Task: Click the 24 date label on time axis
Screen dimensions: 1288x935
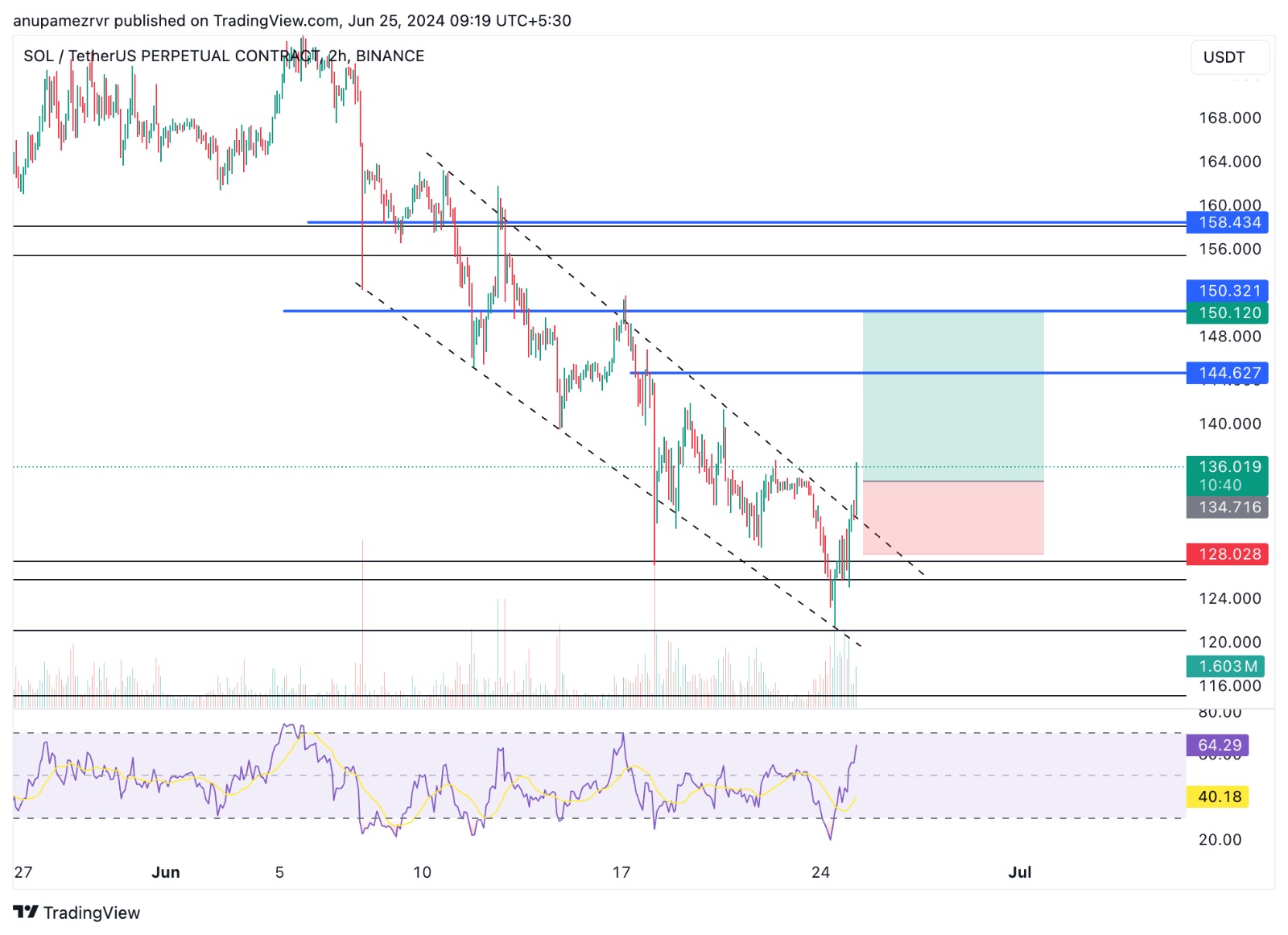Action: tap(820, 872)
